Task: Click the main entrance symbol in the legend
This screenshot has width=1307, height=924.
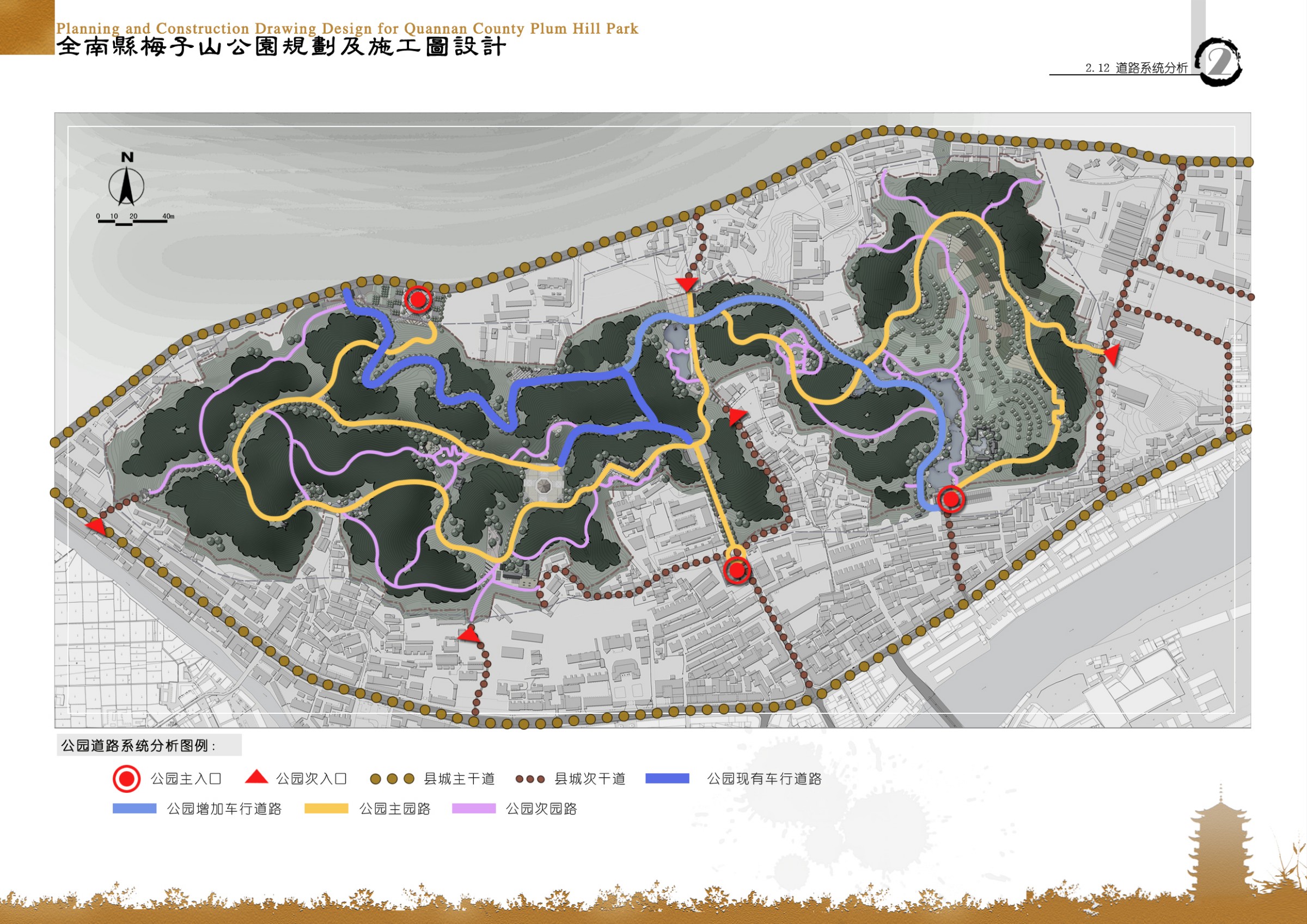Action: point(126,778)
